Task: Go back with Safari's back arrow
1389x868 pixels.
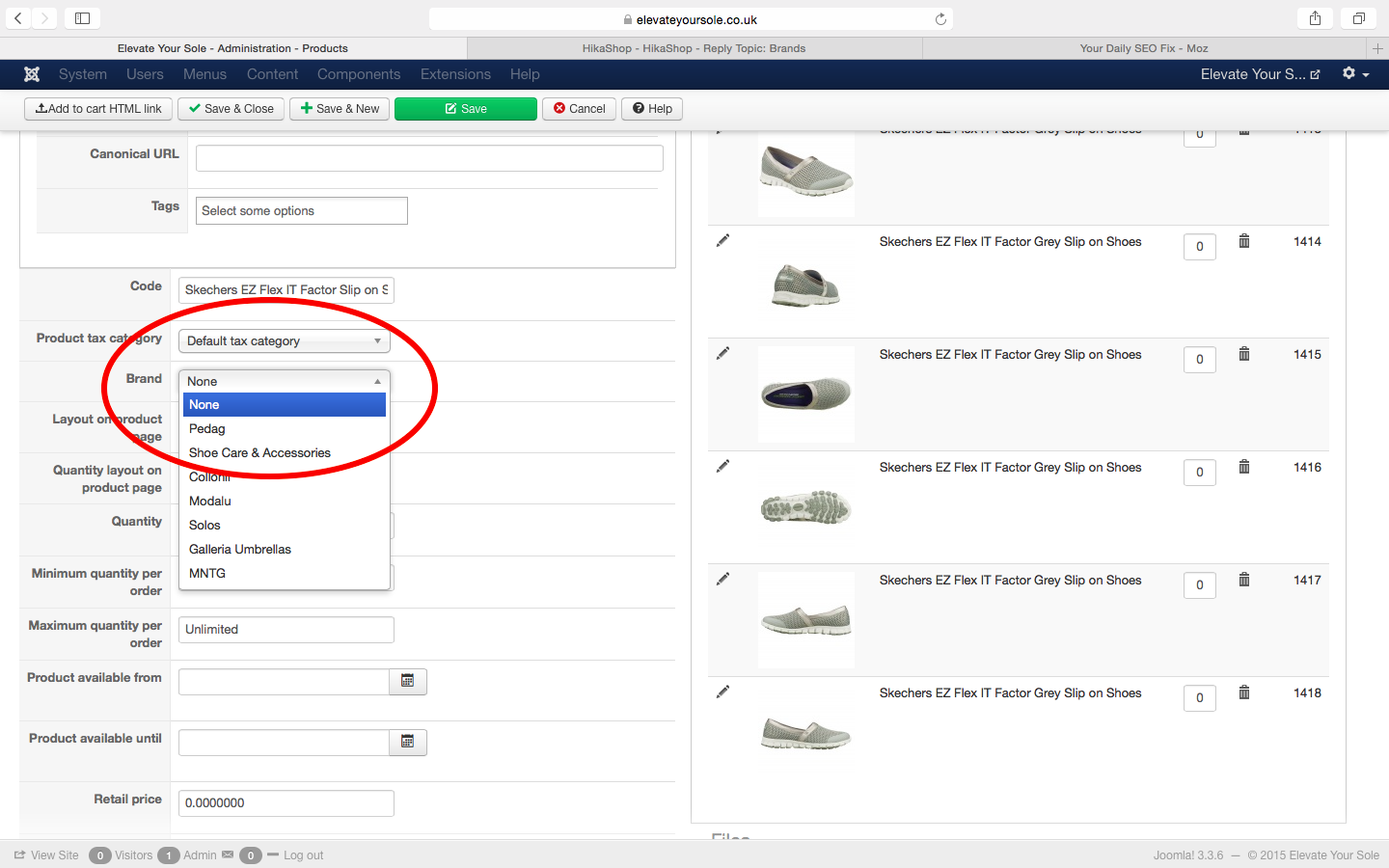Action: [x=18, y=18]
